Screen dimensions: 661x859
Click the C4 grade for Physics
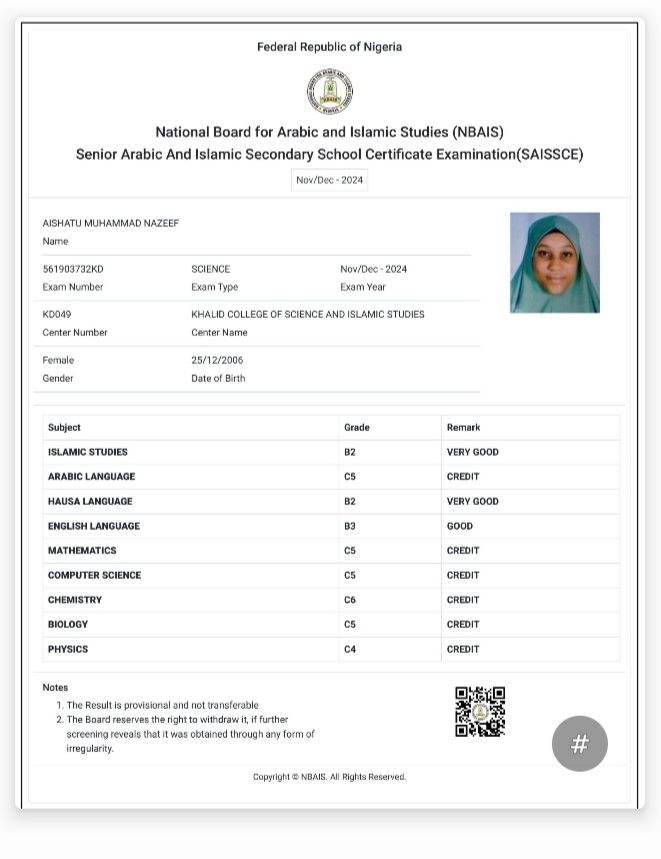tap(350, 649)
